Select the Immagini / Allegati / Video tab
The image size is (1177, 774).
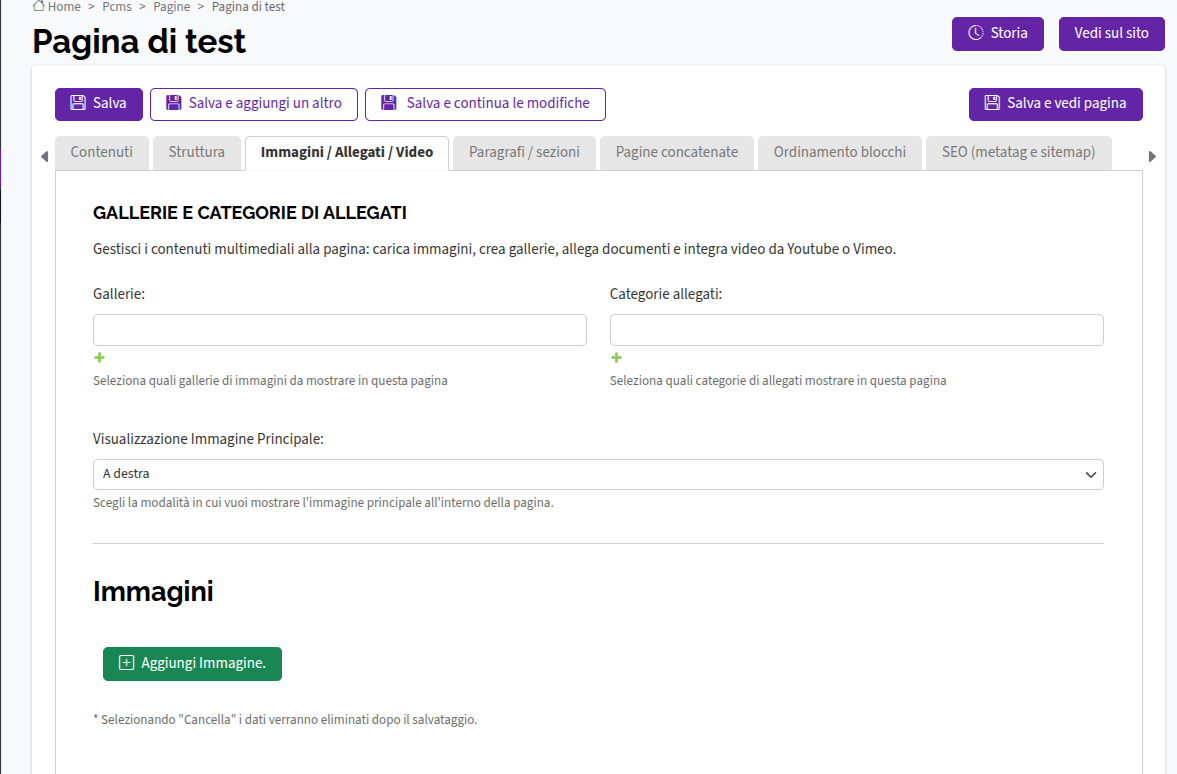tap(347, 152)
